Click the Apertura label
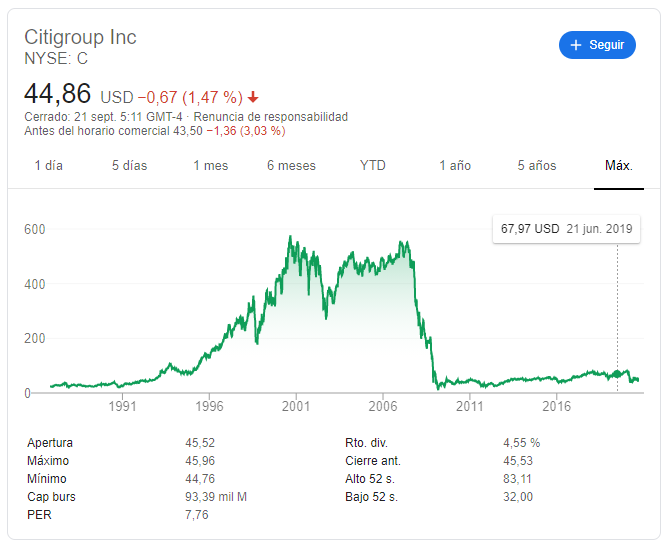 point(50,443)
